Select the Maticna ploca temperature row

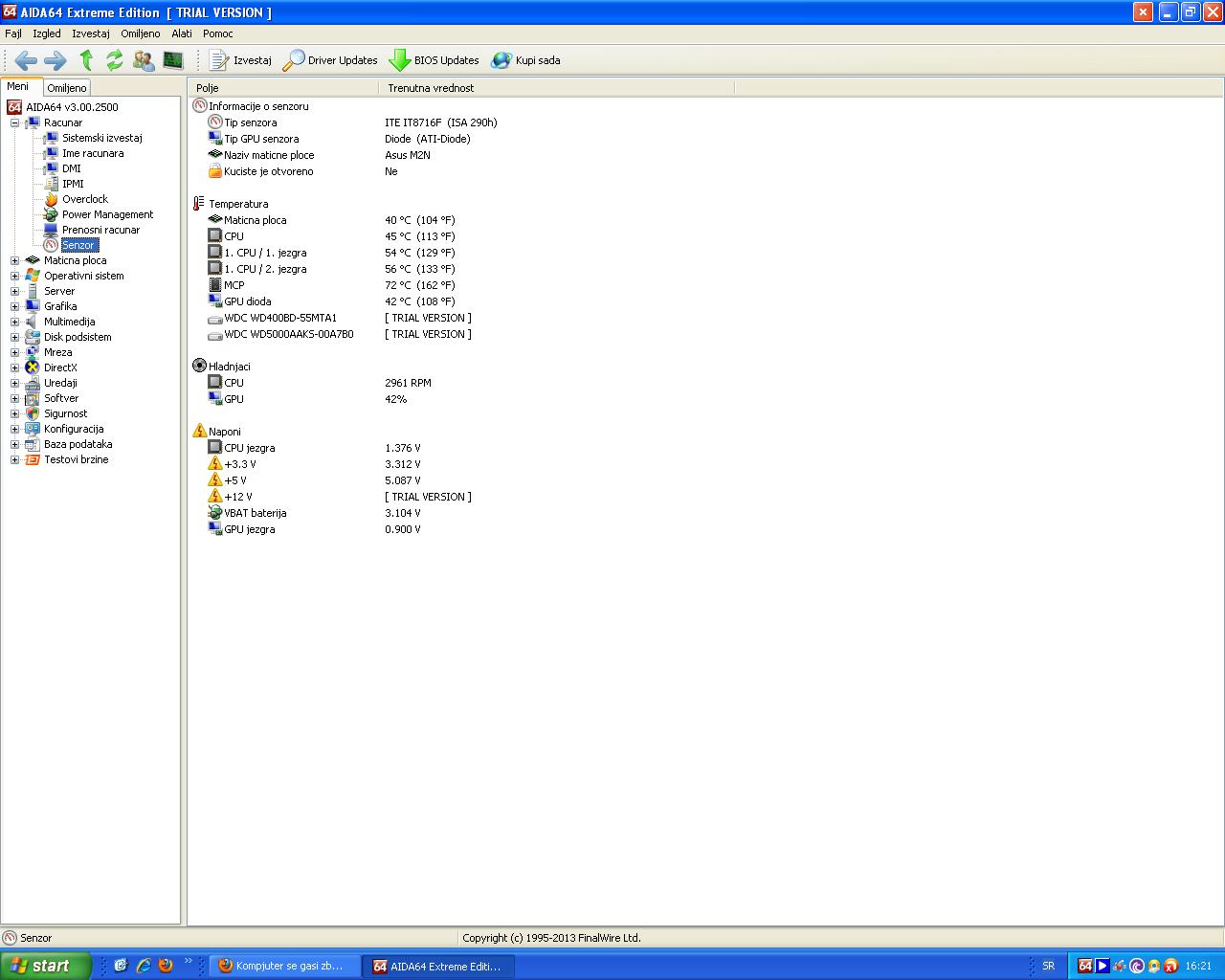(331, 220)
